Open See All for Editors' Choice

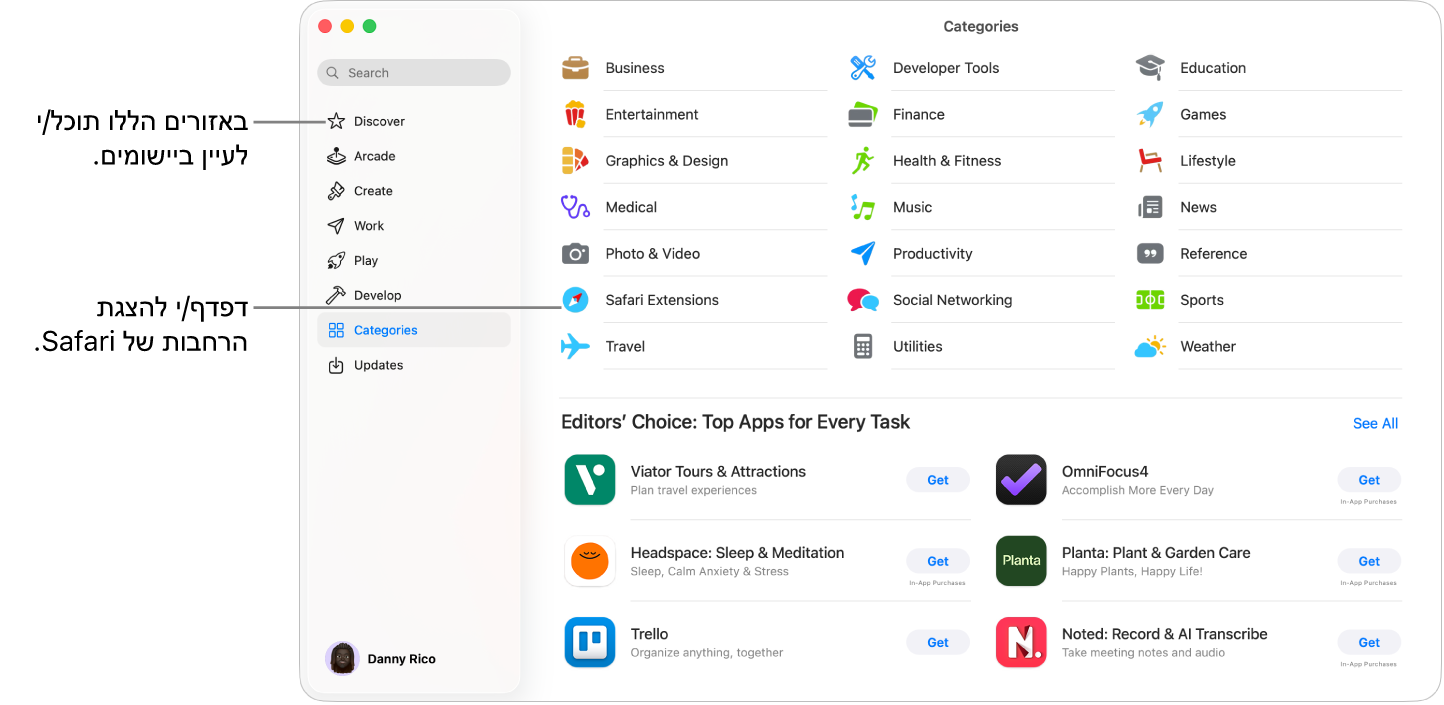pyautogui.click(x=1375, y=424)
